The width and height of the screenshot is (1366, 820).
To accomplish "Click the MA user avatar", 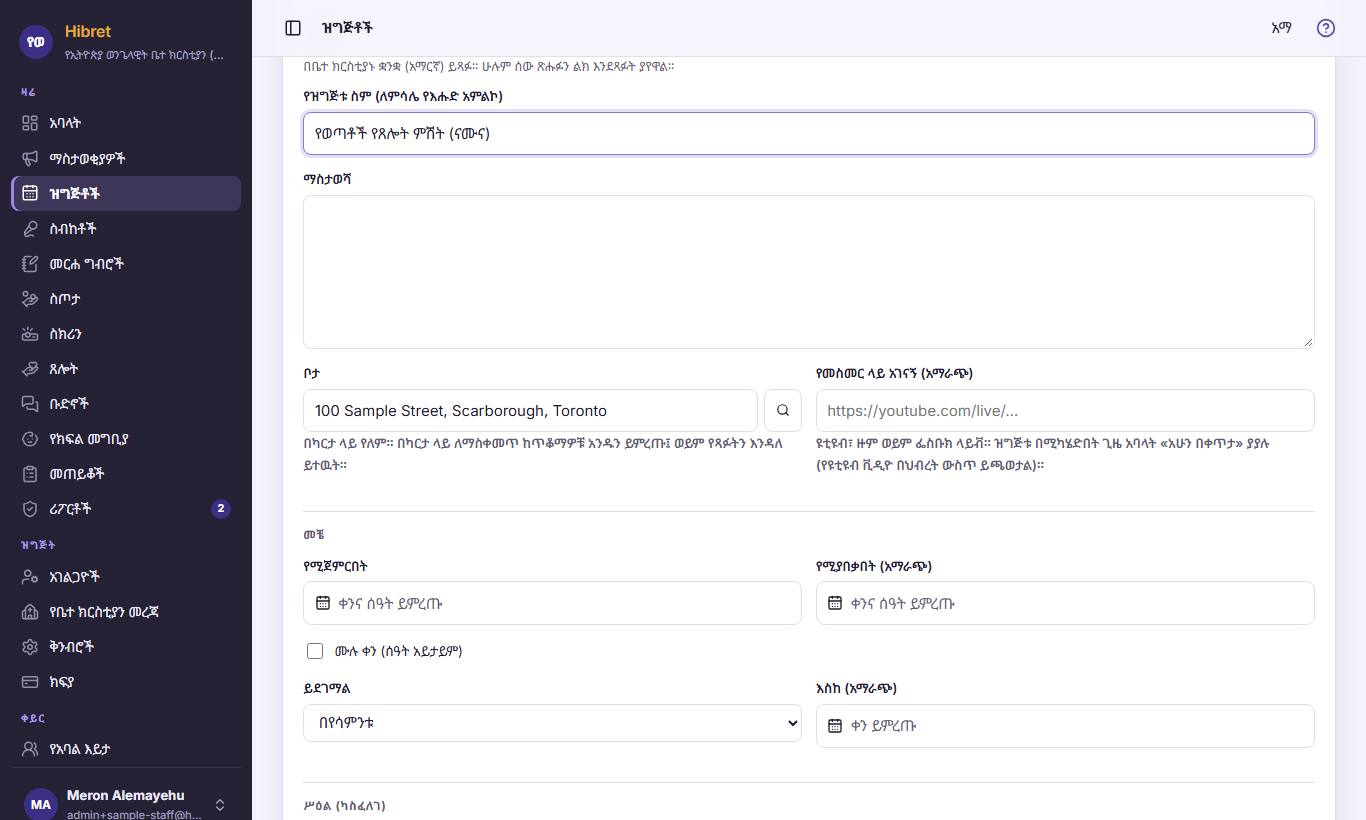I will click(x=40, y=804).
